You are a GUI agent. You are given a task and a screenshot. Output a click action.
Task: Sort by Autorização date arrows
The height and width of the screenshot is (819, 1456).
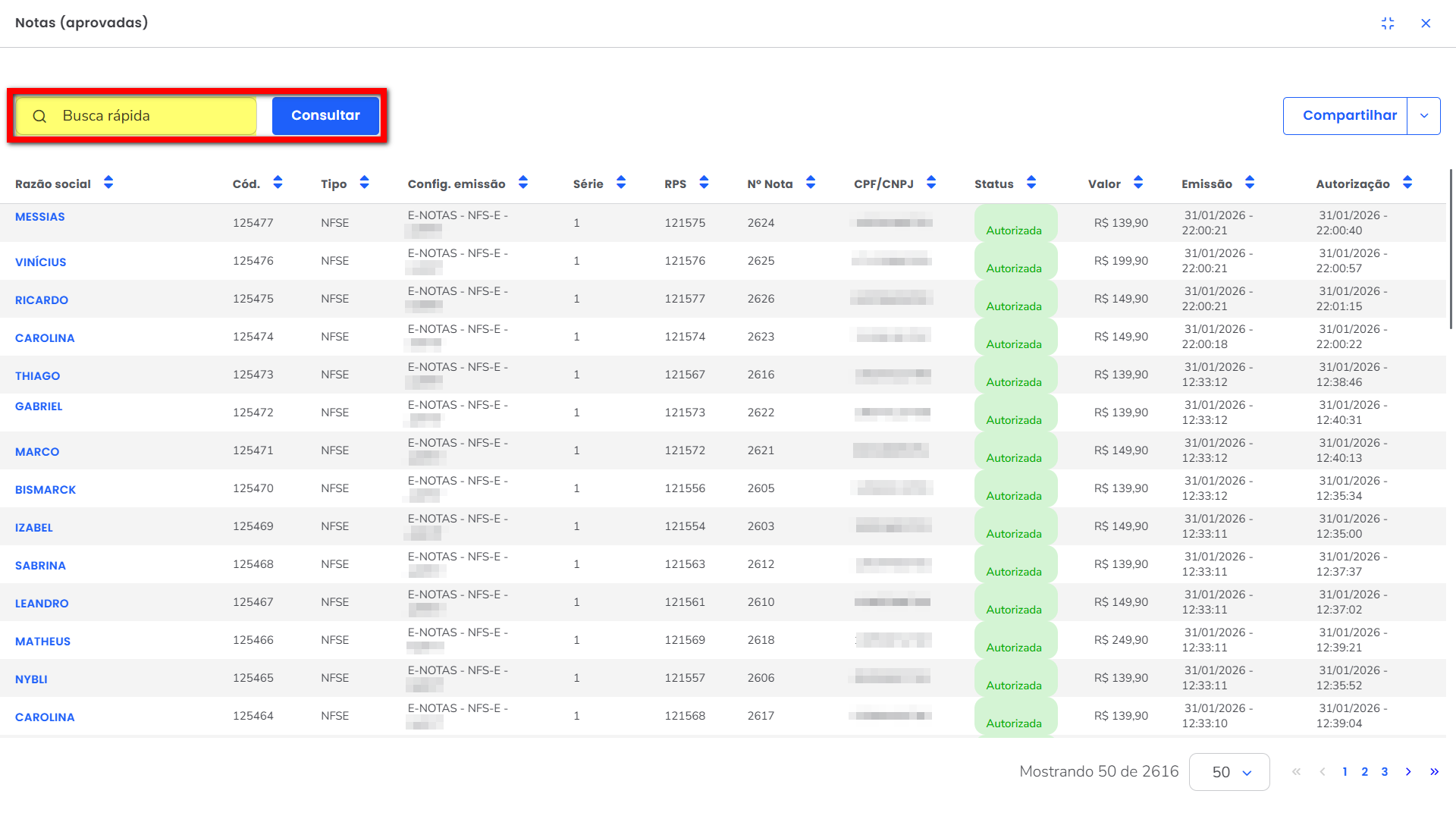click(1407, 183)
